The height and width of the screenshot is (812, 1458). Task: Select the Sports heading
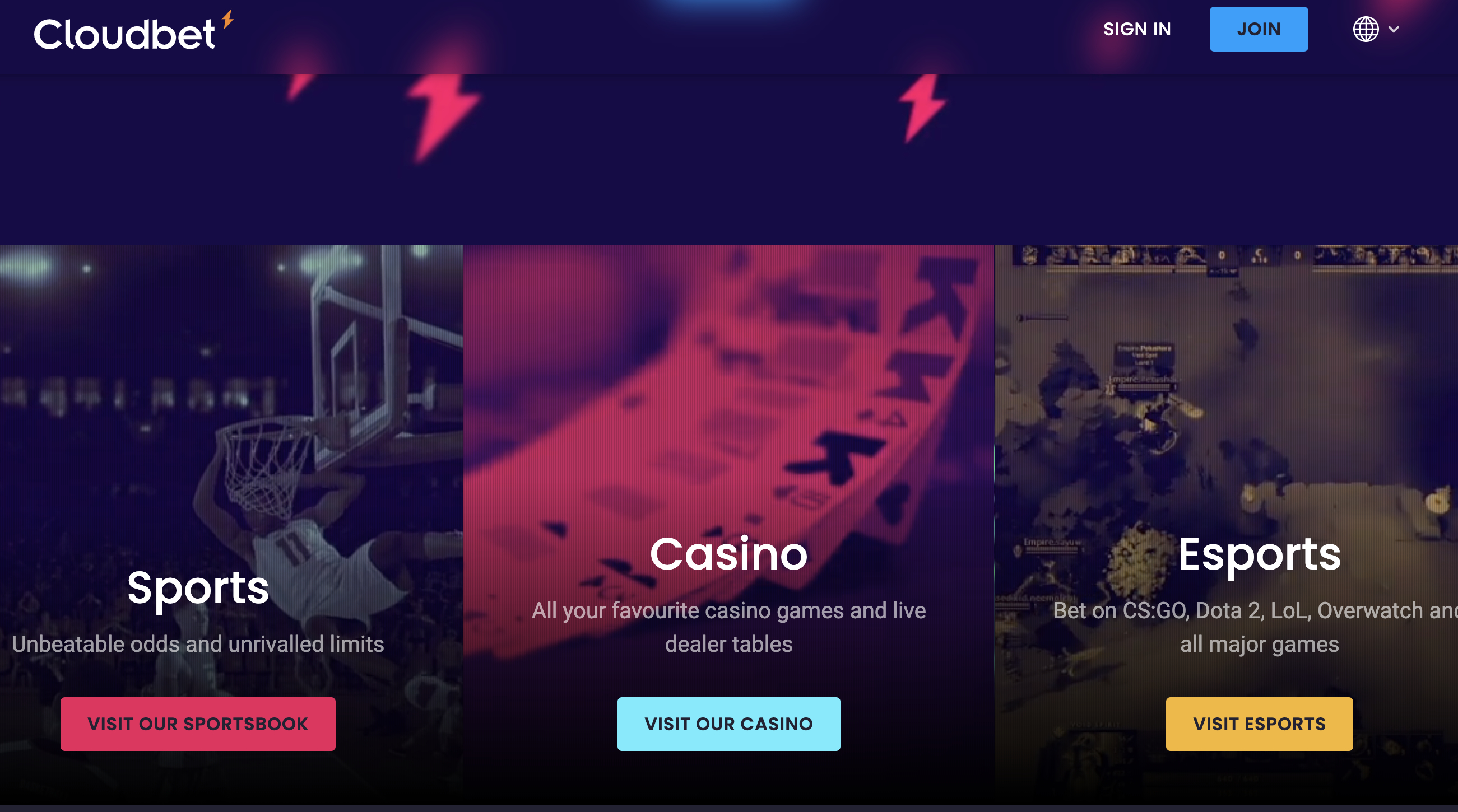(x=198, y=588)
